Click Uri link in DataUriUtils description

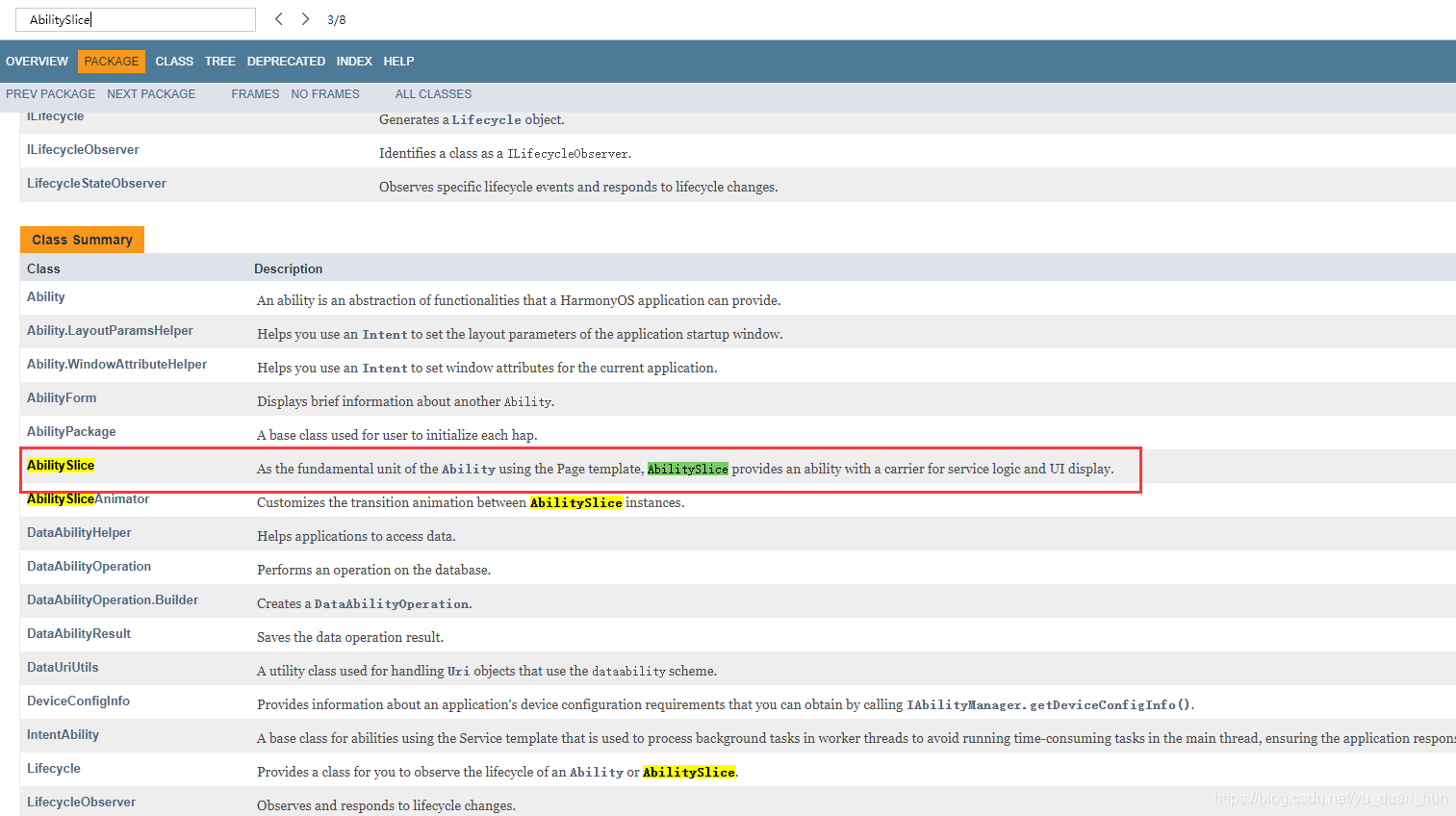pos(459,672)
